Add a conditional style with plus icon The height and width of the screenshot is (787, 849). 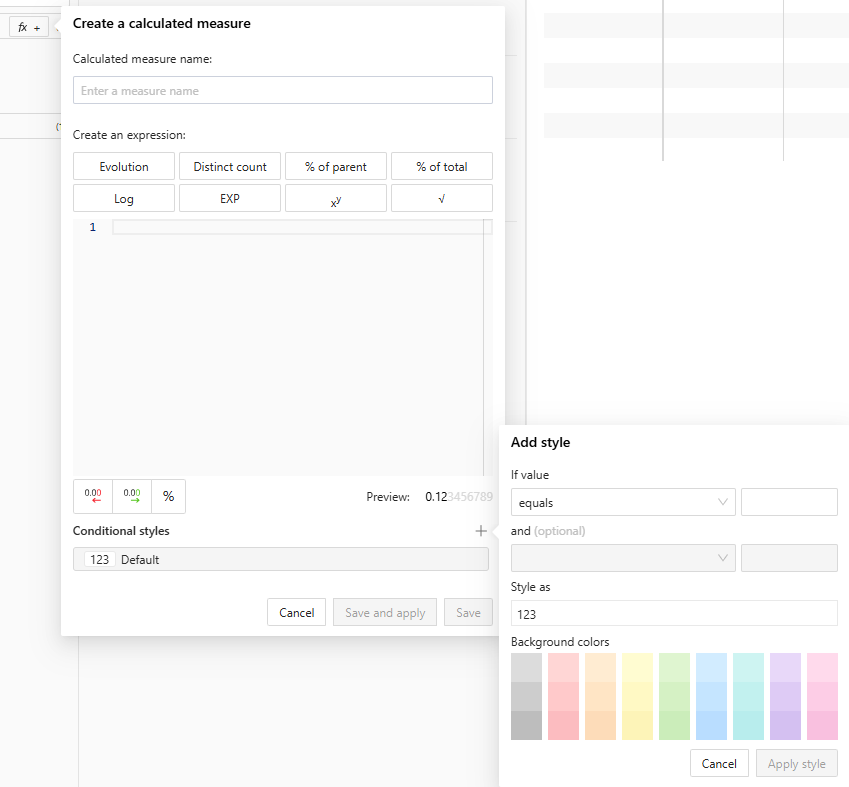pos(481,531)
